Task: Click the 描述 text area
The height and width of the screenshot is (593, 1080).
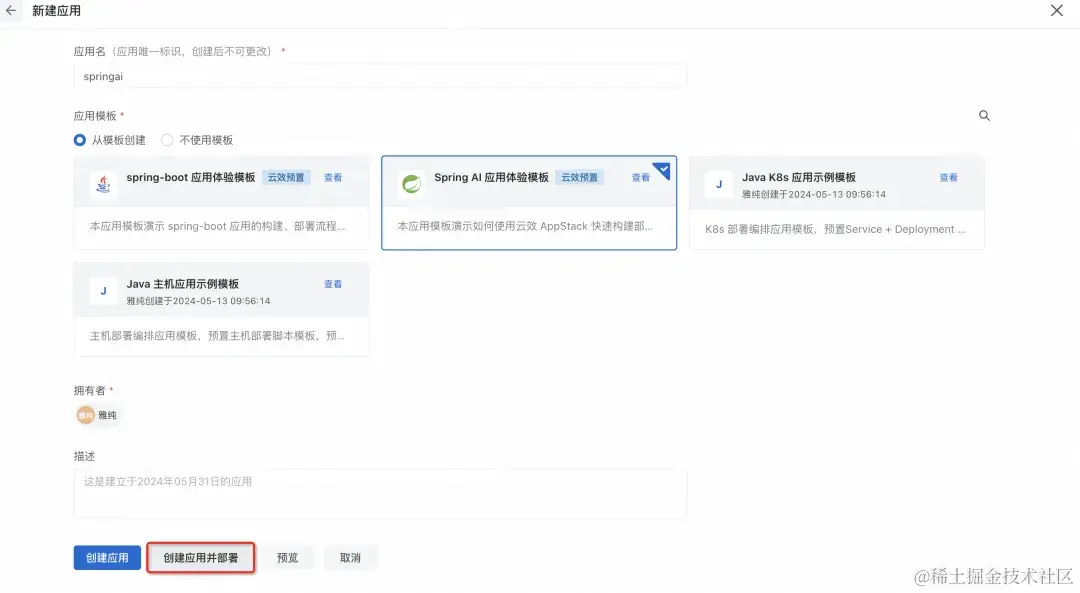Action: point(380,494)
